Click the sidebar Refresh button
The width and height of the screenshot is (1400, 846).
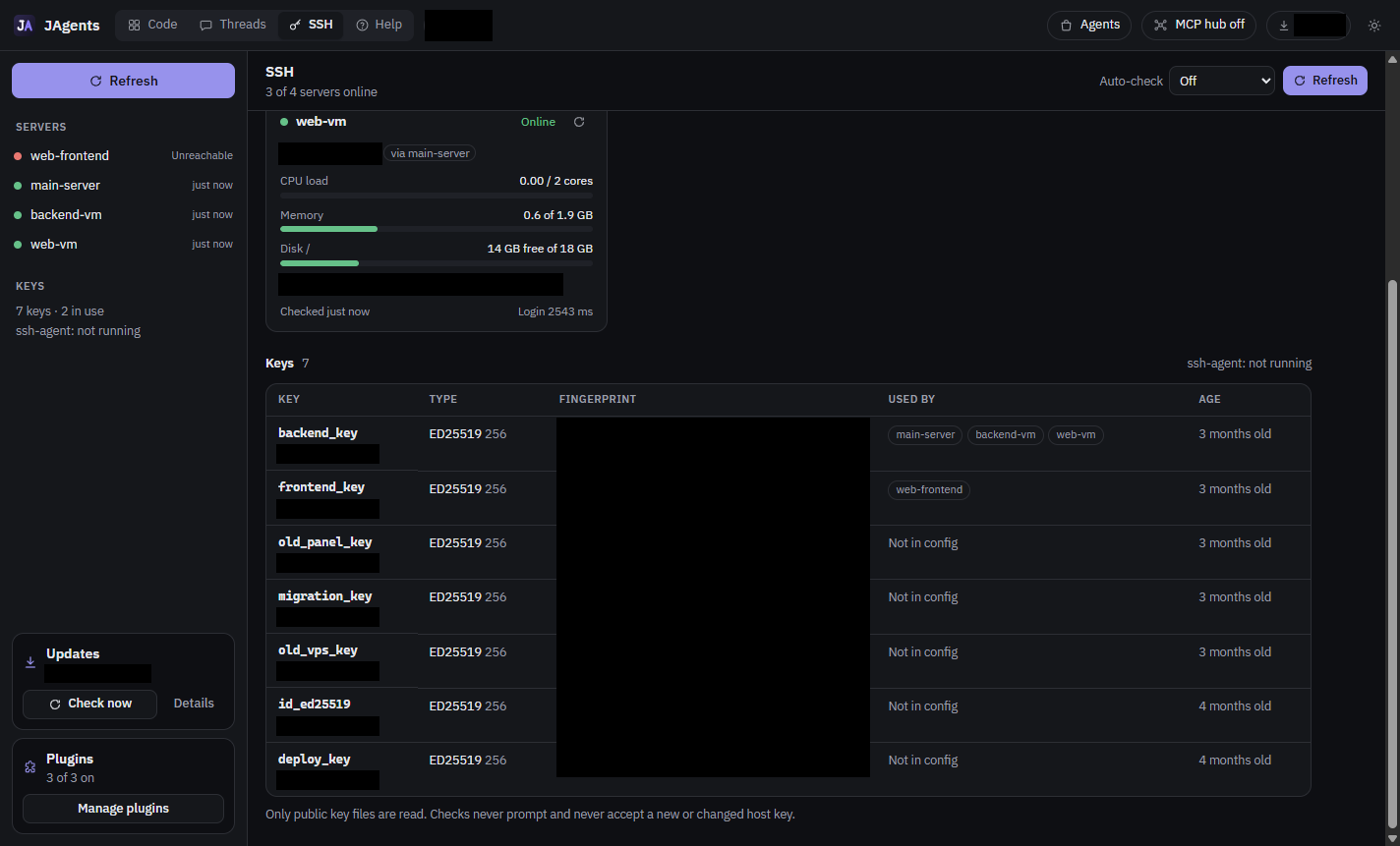click(x=123, y=81)
